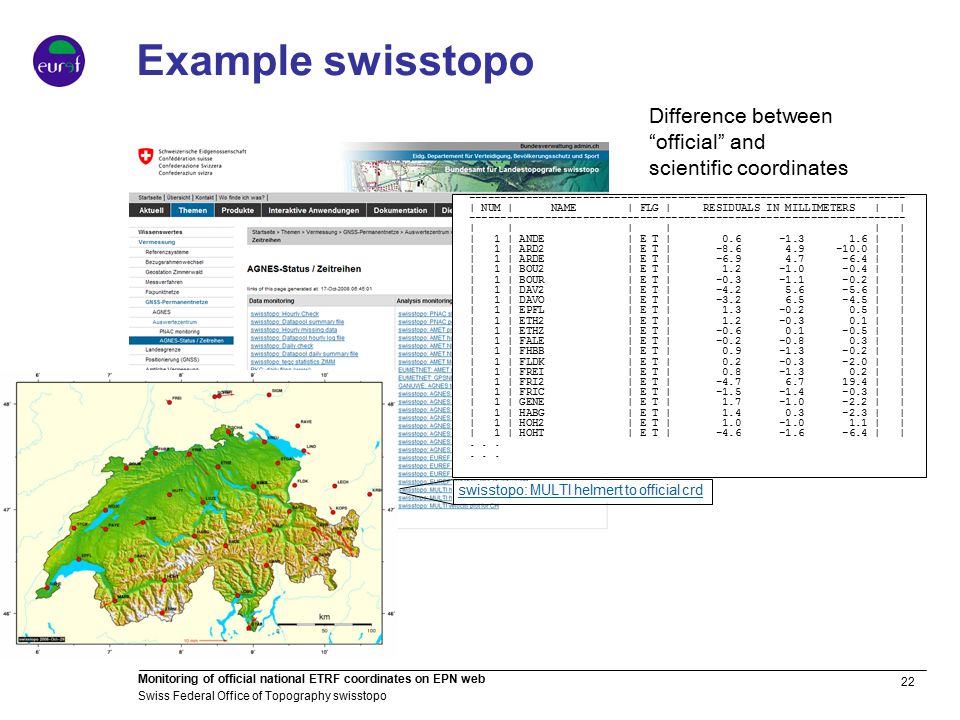Open the 'swisstopo: Datapool summary file' link

point(297,321)
